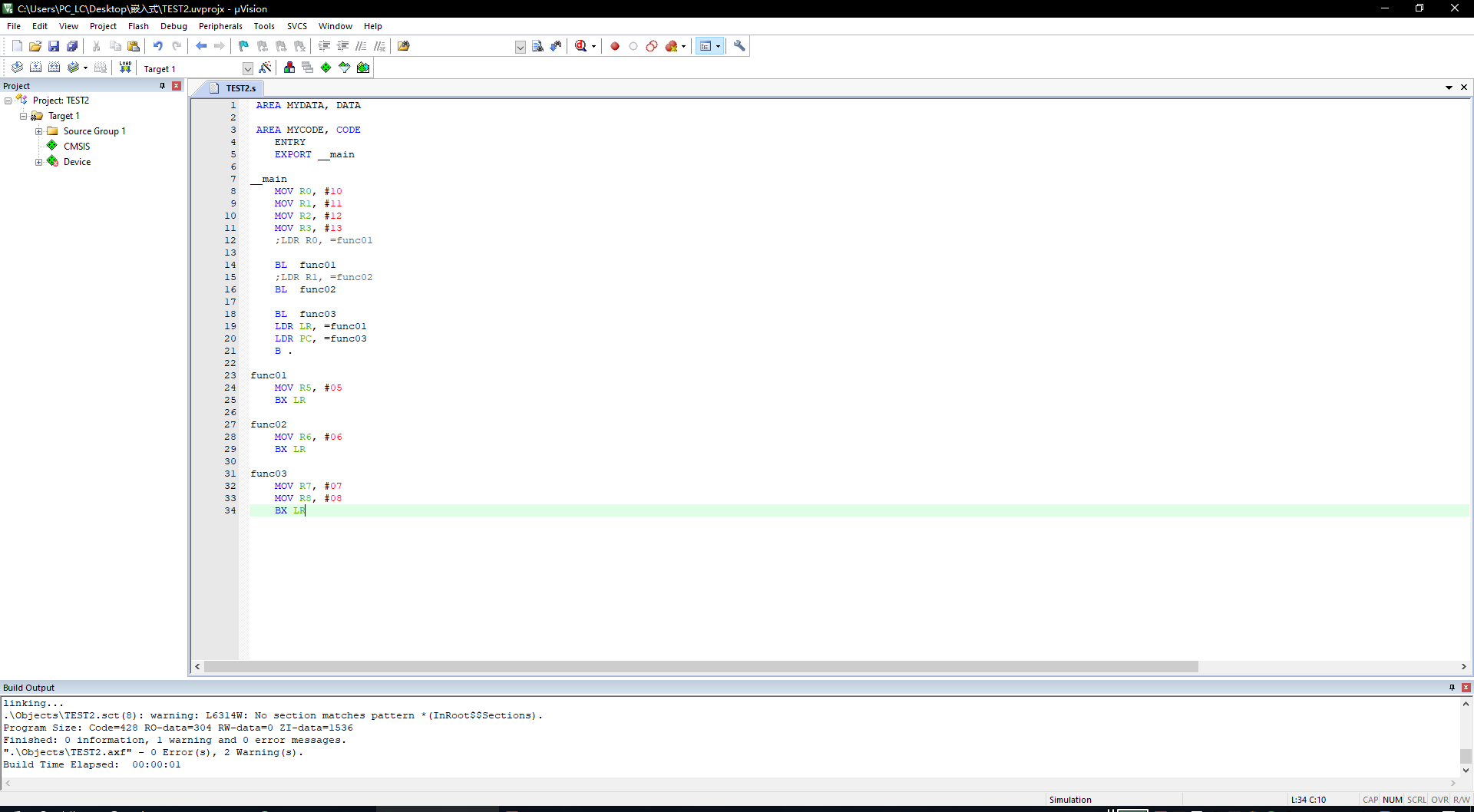
Task: Create a new file
Action: point(17,46)
